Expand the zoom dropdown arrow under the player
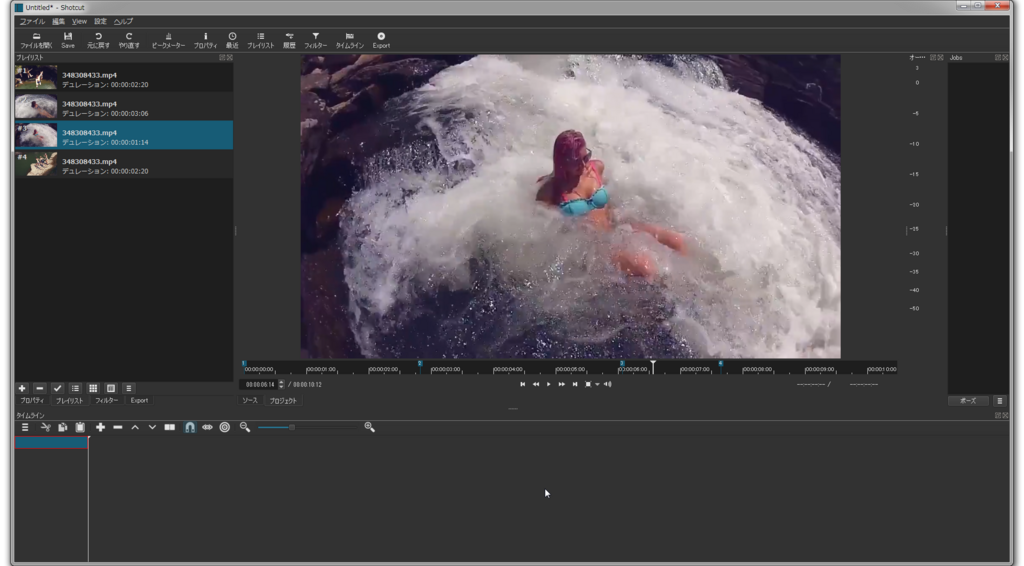Image resolution: width=1024 pixels, height=566 pixels. (597, 384)
